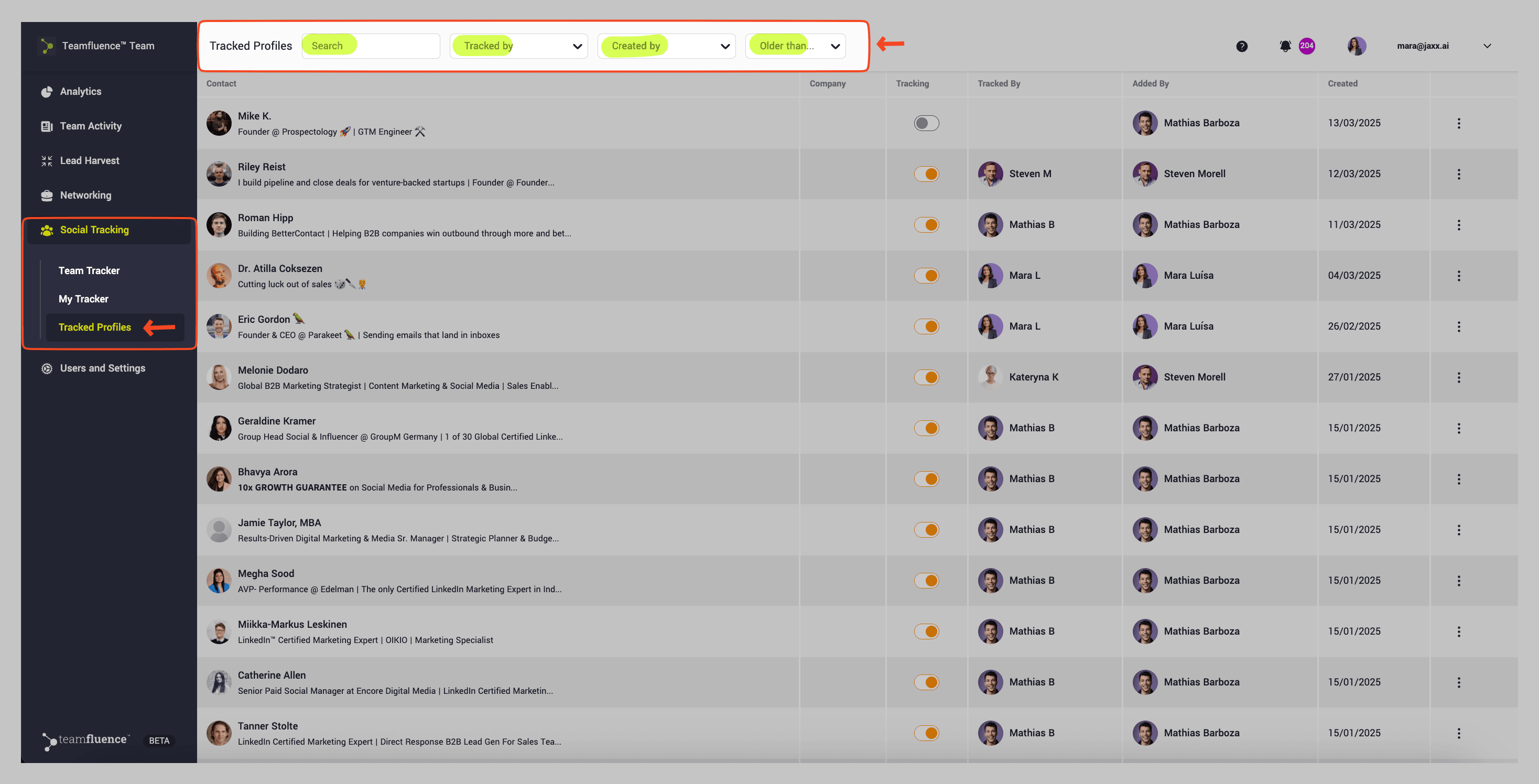Open the Tracked by dropdown
This screenshot has width=1539, height=784.
pos(518,46)
